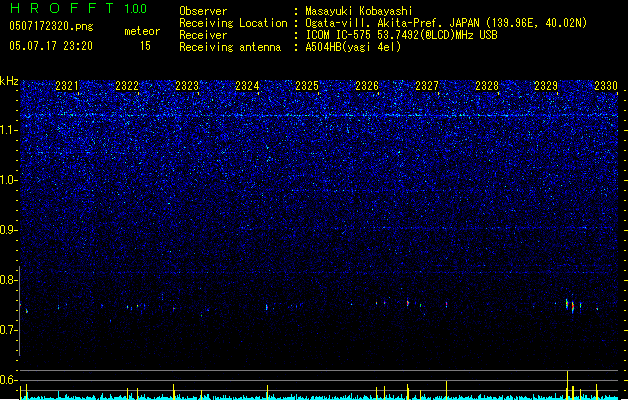Click the ICOM IC-575 receiver text
Viewport: 629px width, 400px height.
tap(401, 35)
